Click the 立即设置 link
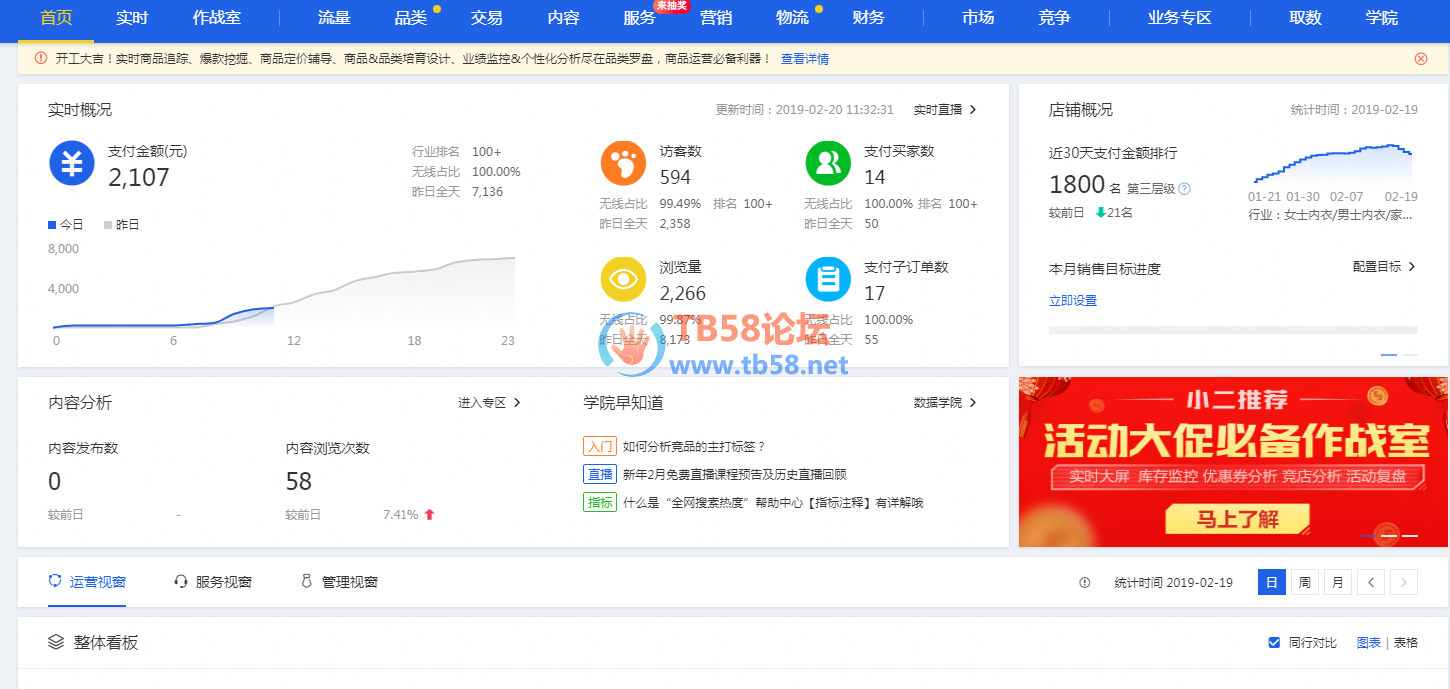Image resolution: width=1450 pixels, height=689 pixels. coord(1073,301)
